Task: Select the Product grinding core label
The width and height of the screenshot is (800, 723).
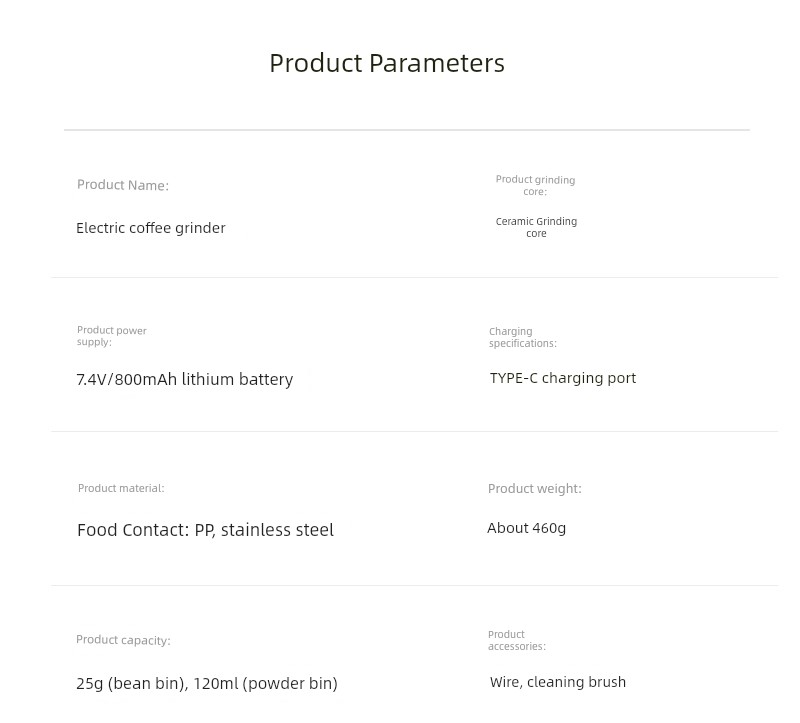Action: 535,185
